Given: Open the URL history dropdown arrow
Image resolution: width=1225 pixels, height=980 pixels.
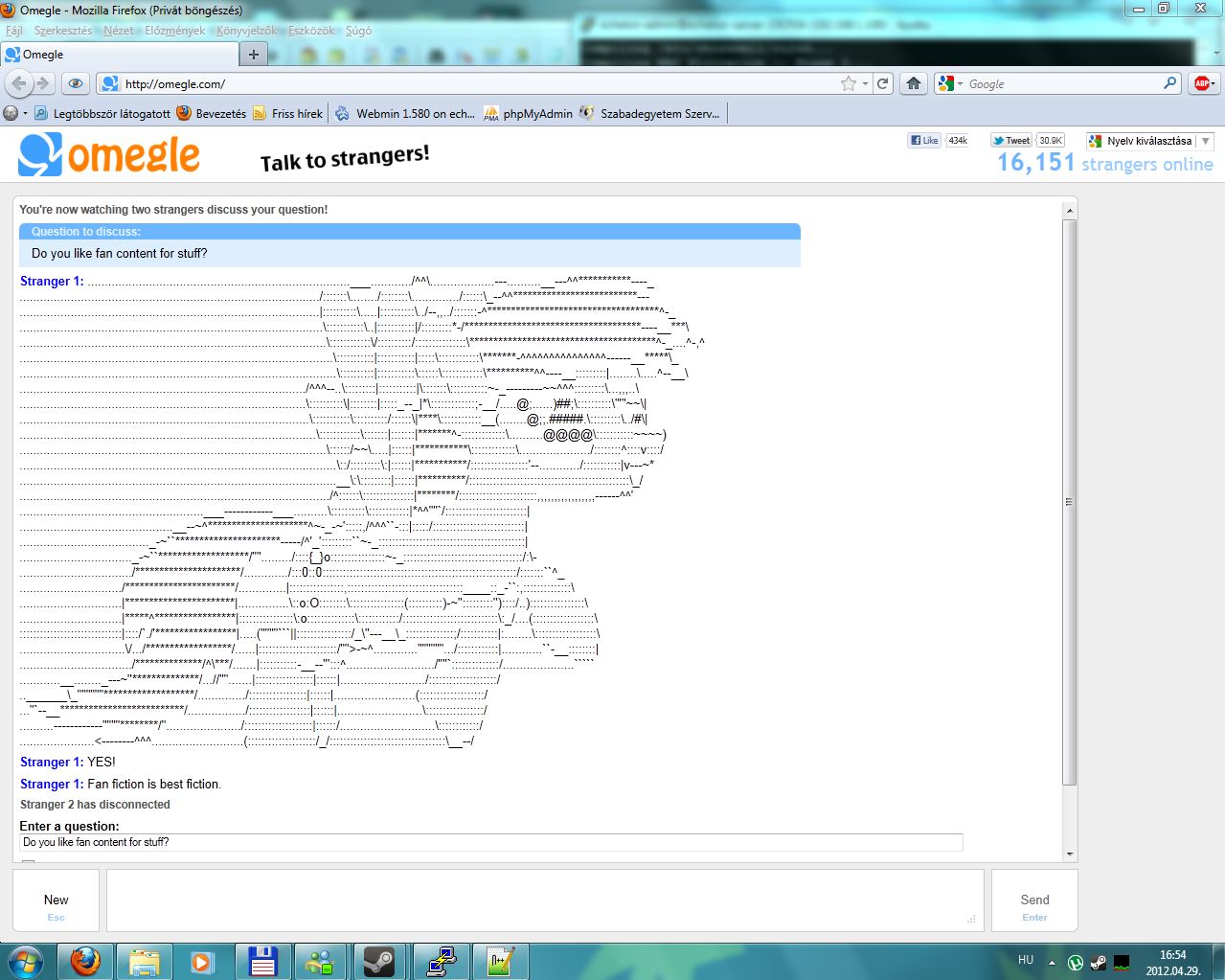Looking at the screenshot, I should click(865, 83).
